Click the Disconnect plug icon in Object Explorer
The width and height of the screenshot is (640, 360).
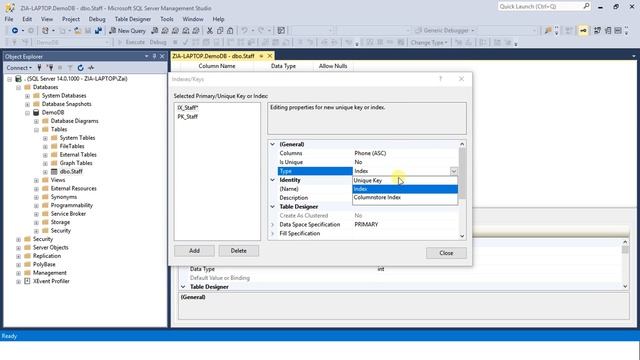[x=50, y=68]
